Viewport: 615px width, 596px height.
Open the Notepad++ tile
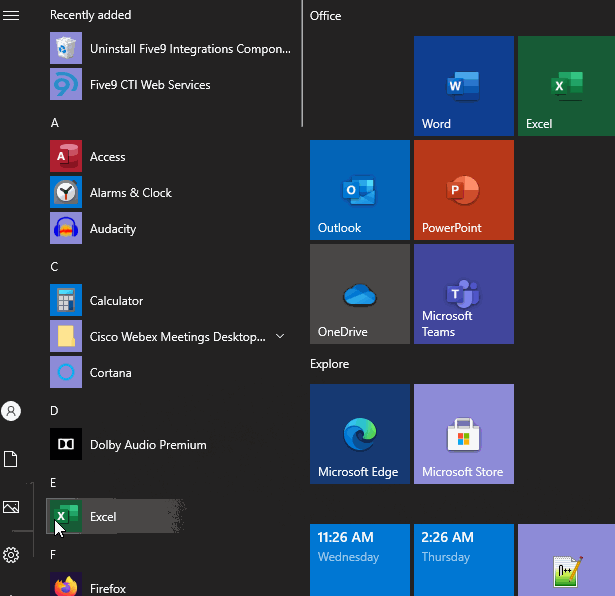click(x=566, y=560)
